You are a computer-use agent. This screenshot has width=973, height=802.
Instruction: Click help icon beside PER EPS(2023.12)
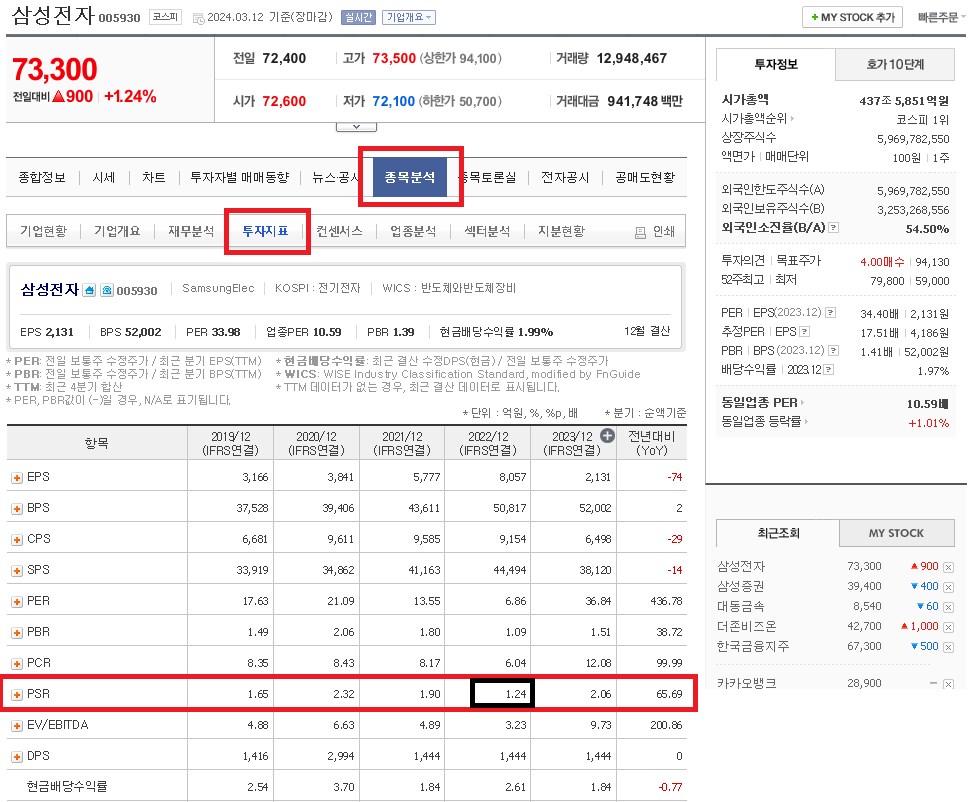coord(830,312)
